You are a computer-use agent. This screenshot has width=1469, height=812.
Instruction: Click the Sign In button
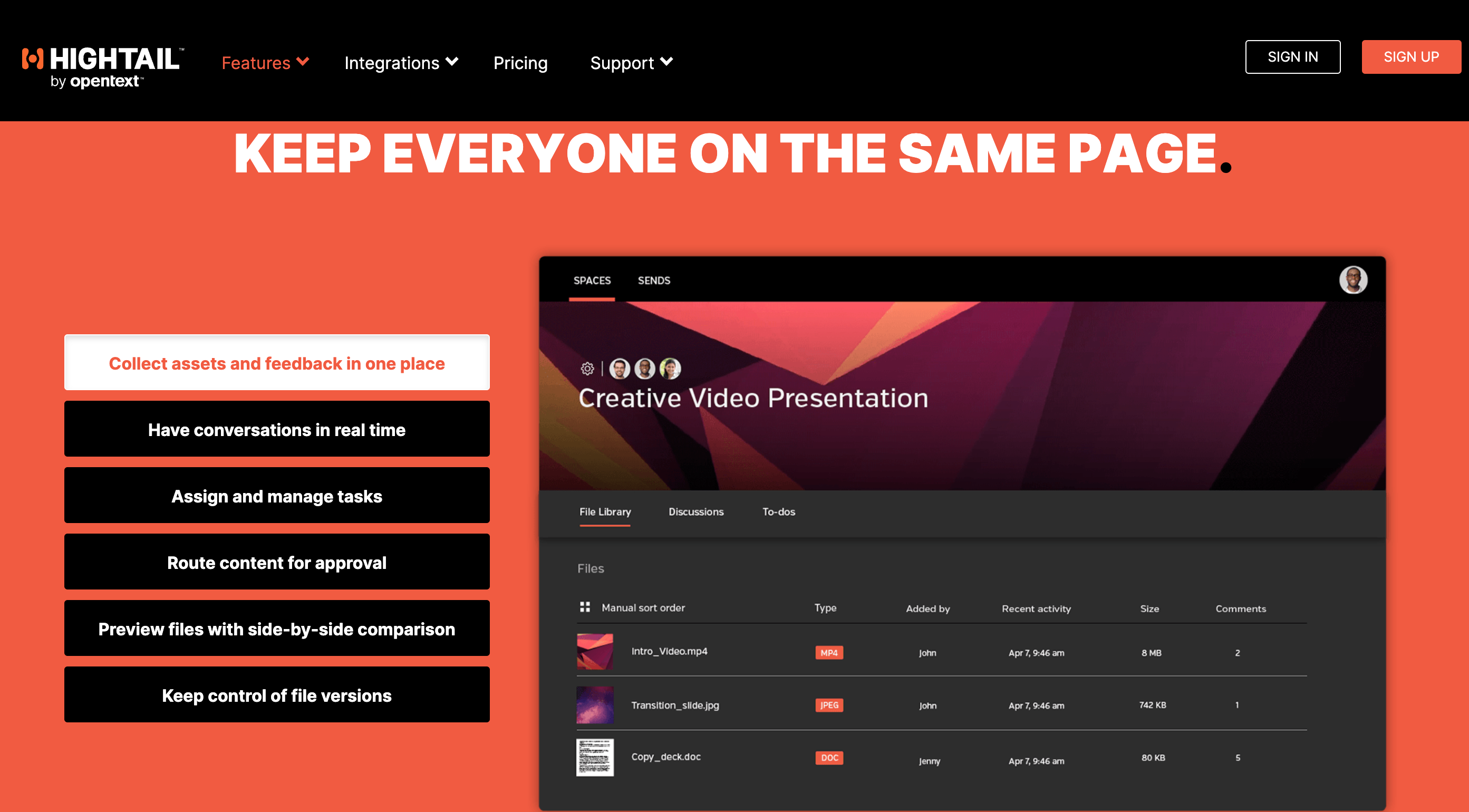tap(1292, 56)
